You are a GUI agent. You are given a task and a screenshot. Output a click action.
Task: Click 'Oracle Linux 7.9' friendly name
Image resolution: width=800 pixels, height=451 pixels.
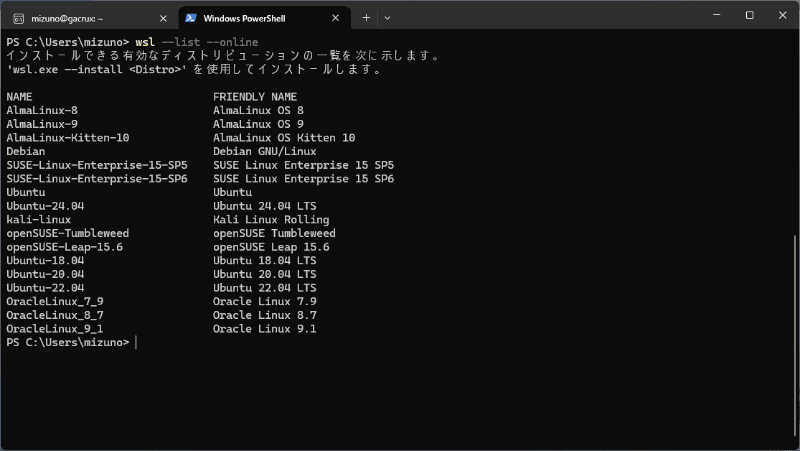click(265, 302)
